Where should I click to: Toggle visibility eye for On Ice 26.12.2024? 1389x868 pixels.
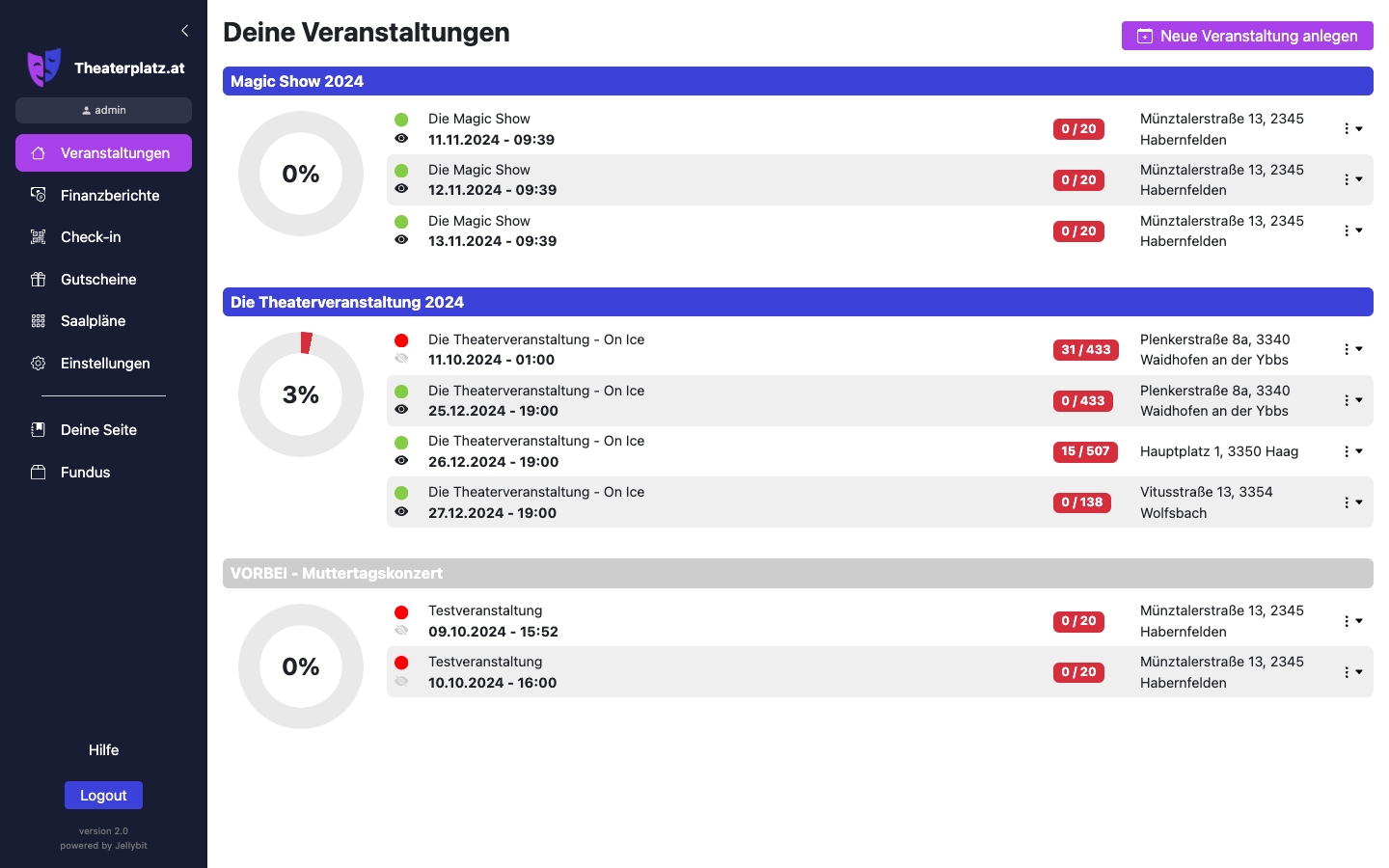tap(401, 461)
